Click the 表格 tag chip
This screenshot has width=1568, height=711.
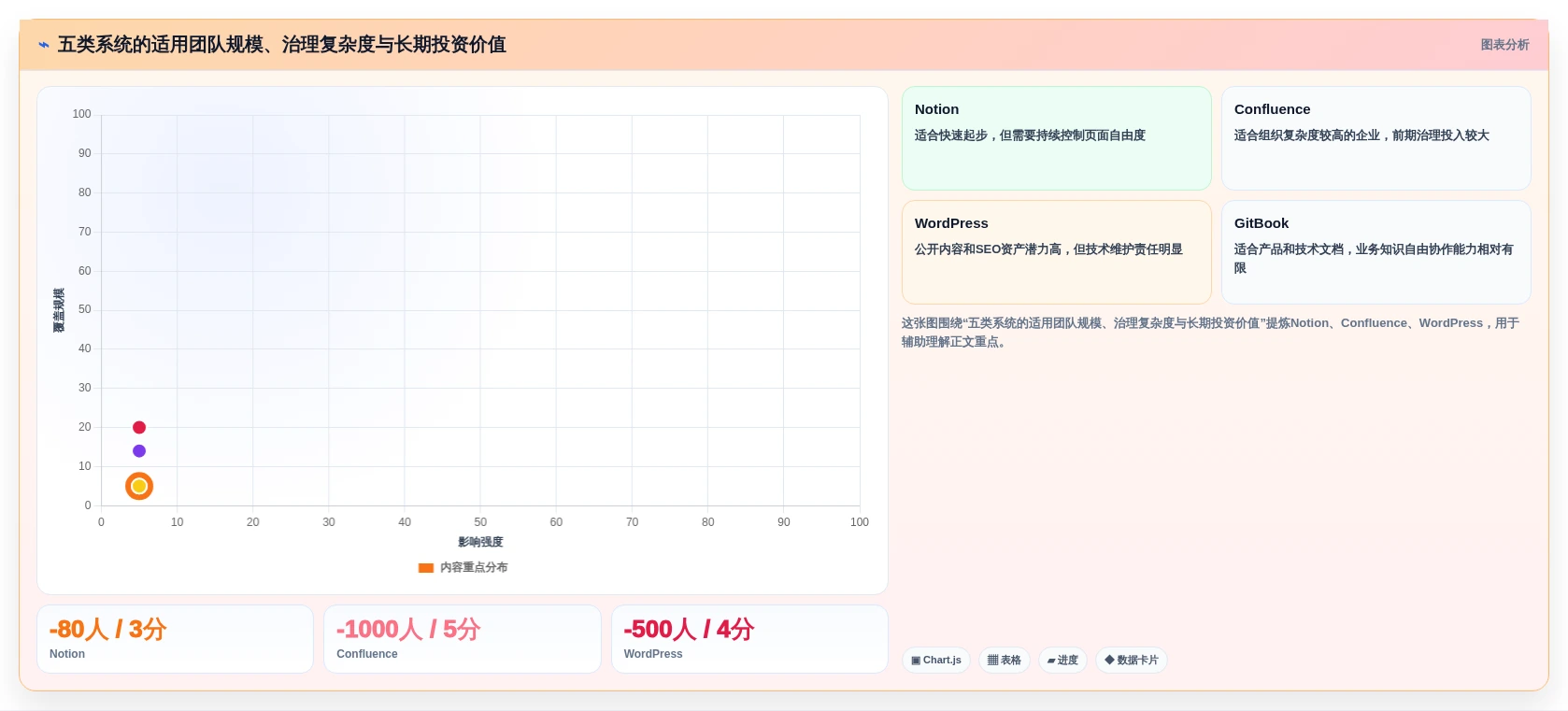1005,660
